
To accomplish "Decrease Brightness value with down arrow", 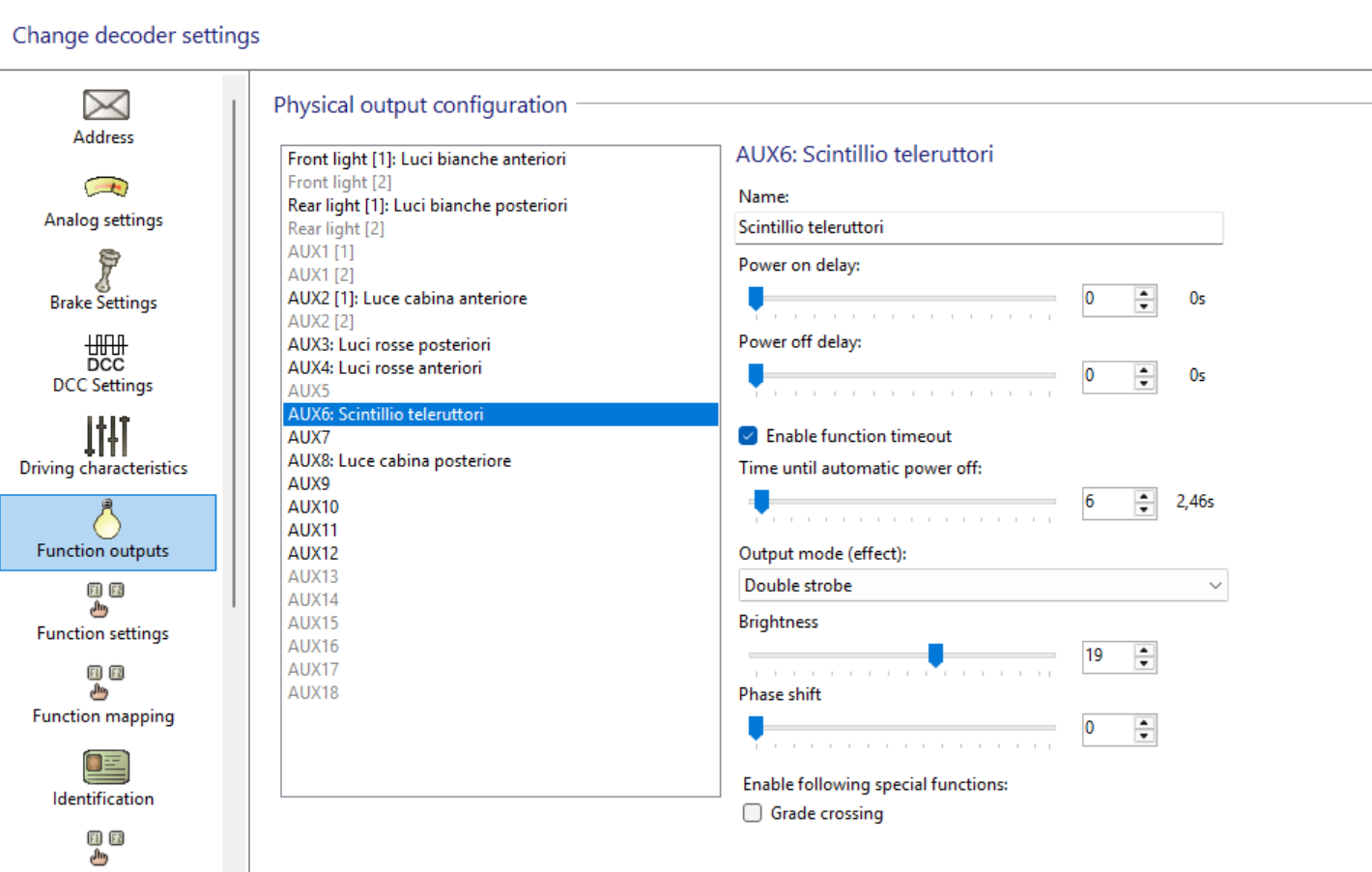I will [1144, 664].
